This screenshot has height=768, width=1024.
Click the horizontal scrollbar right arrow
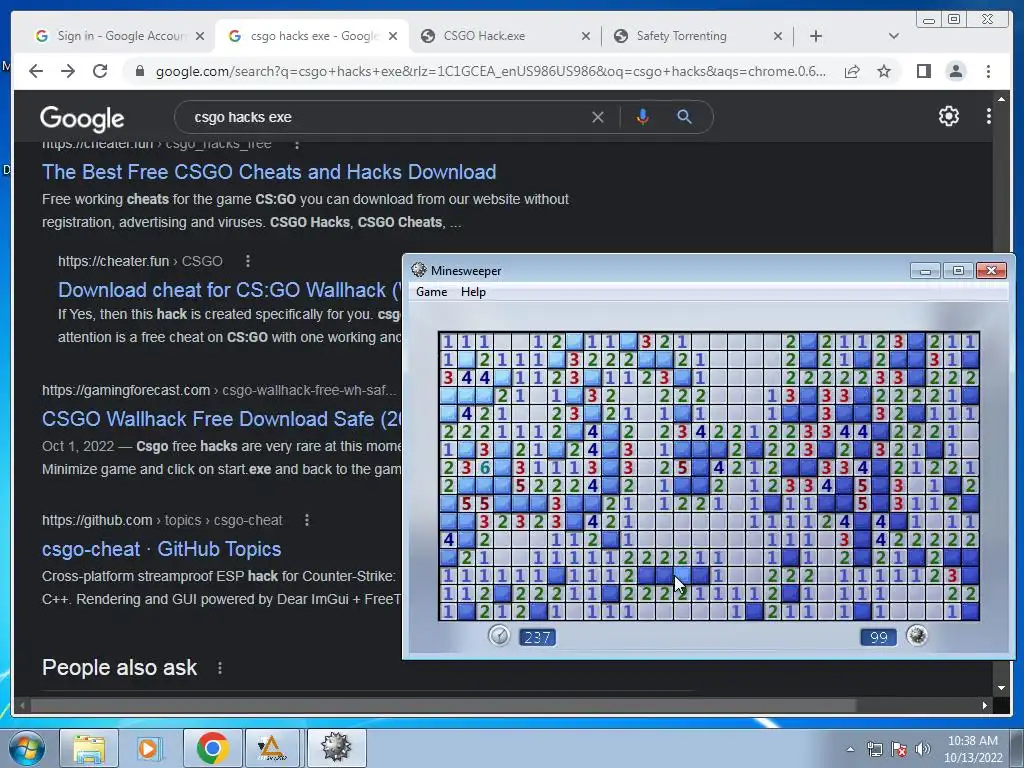pos(985,705)
